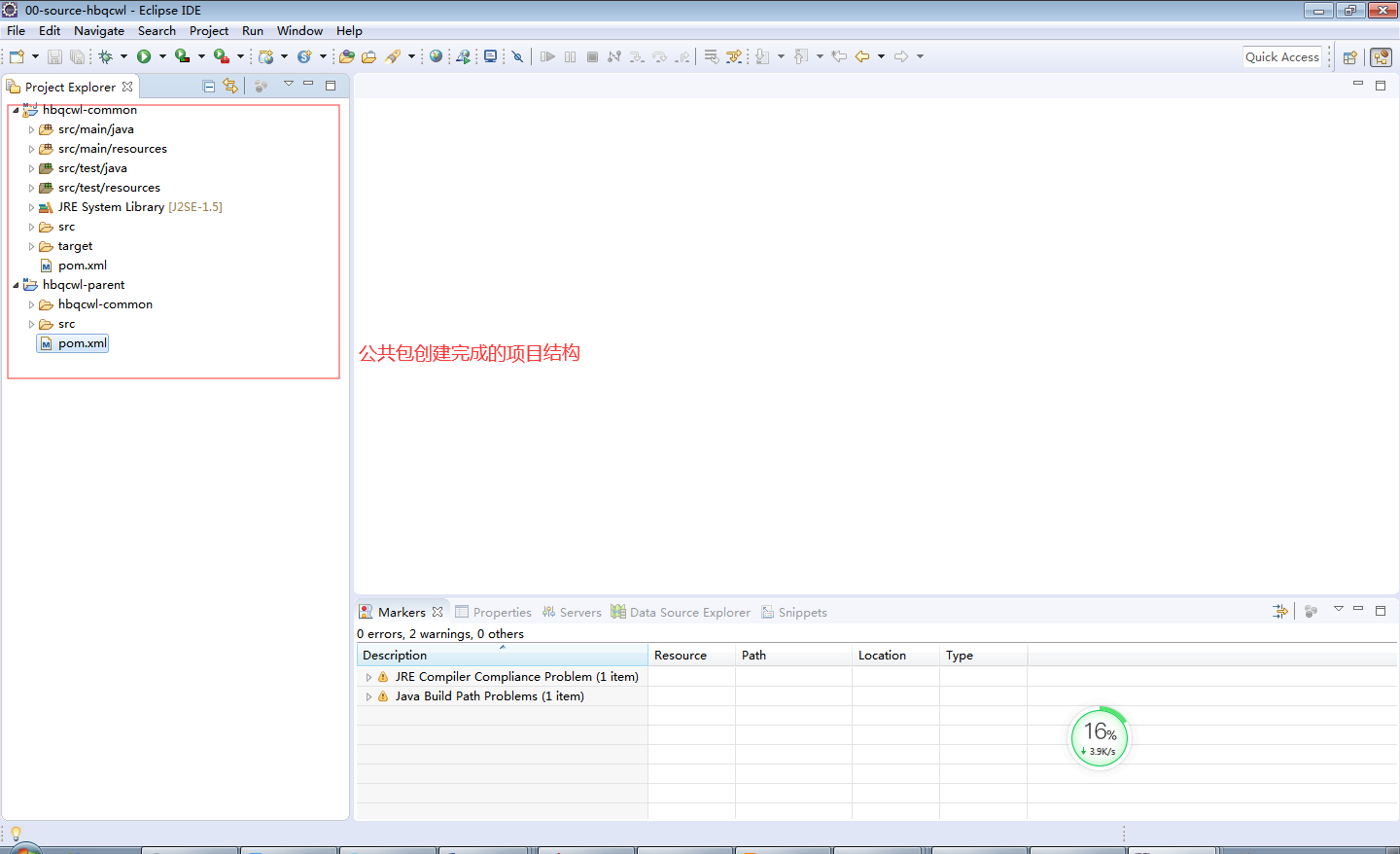Open dropdown arrow next to Run icon

click(162, 56)
